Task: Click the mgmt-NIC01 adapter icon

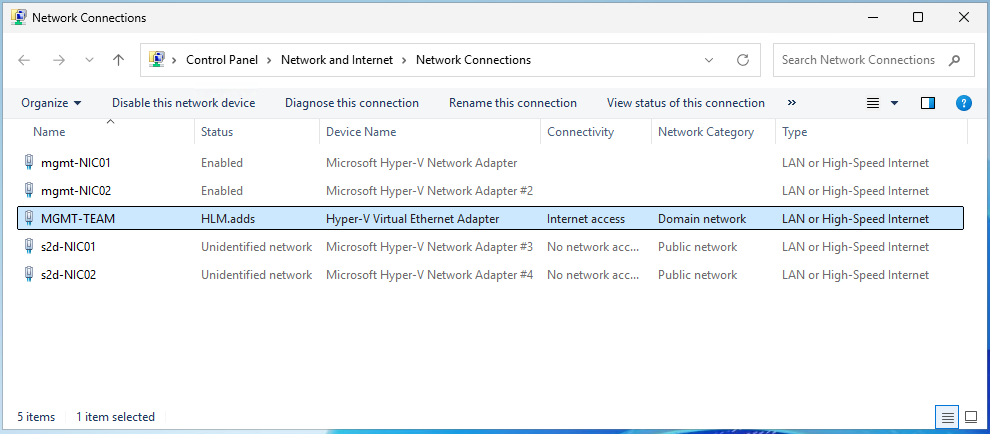Action: coord(28,162)
